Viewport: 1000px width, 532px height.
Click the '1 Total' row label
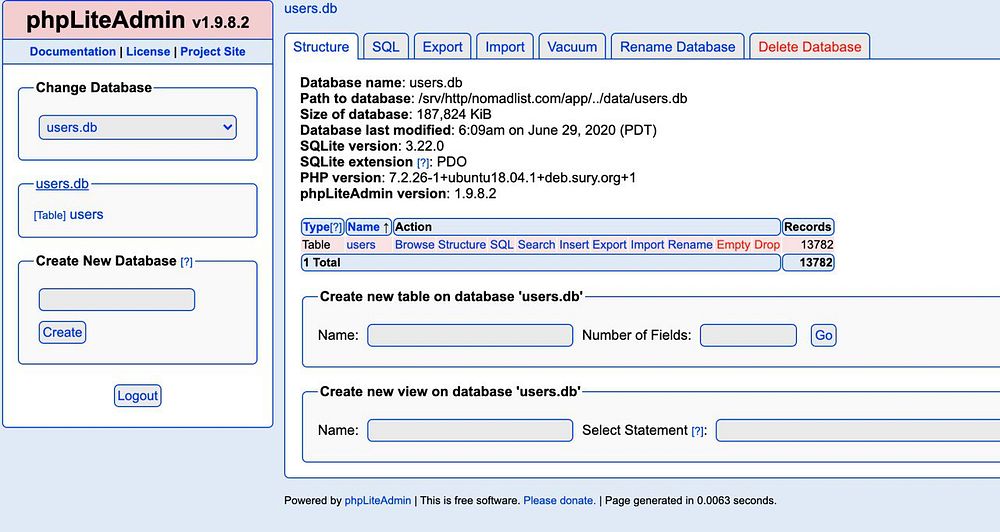point(322,262)
